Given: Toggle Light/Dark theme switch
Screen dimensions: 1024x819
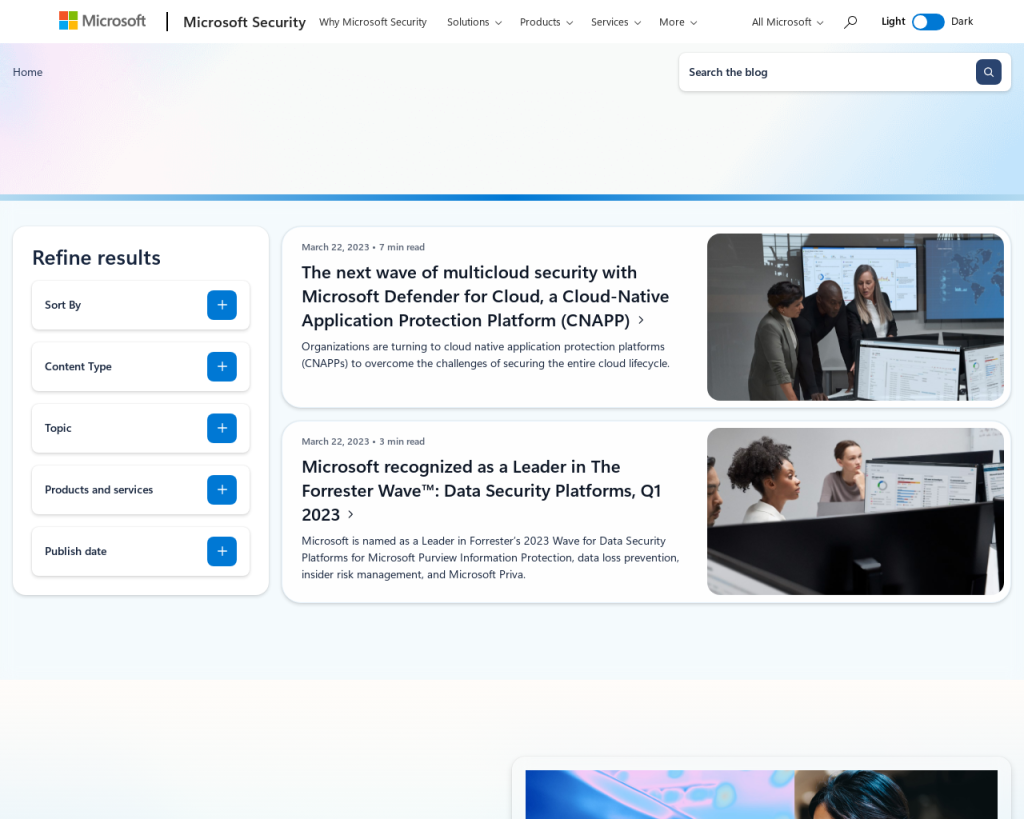Looking at the screenshot, I should click(928, 22).
